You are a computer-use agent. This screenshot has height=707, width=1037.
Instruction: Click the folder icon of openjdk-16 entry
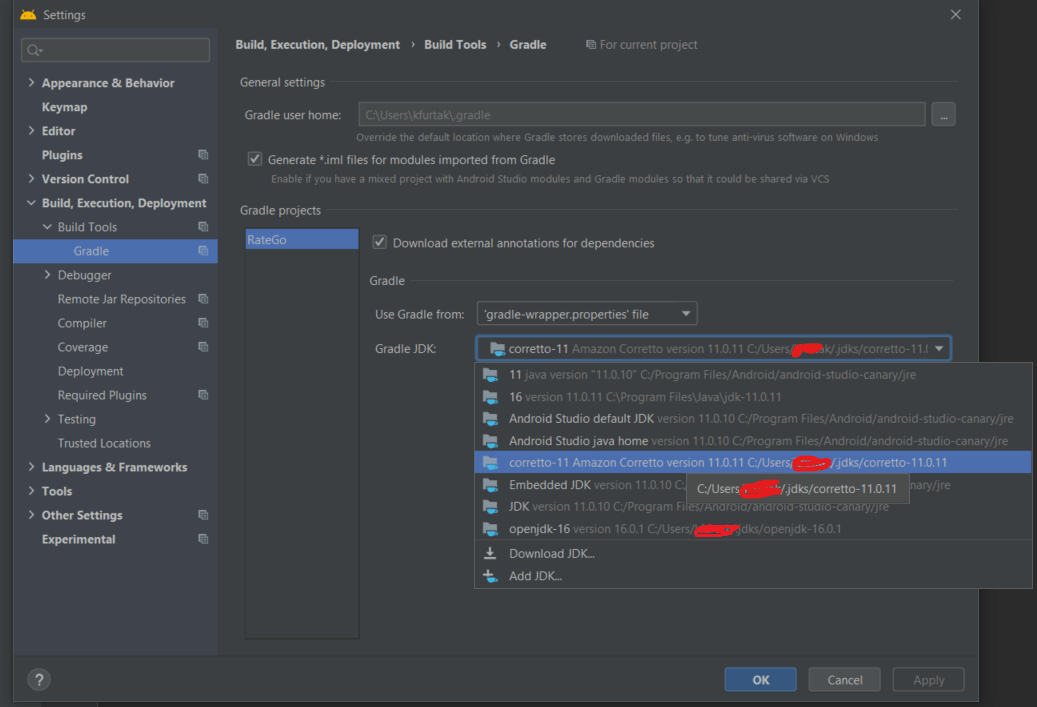click(x=491, y=529)
